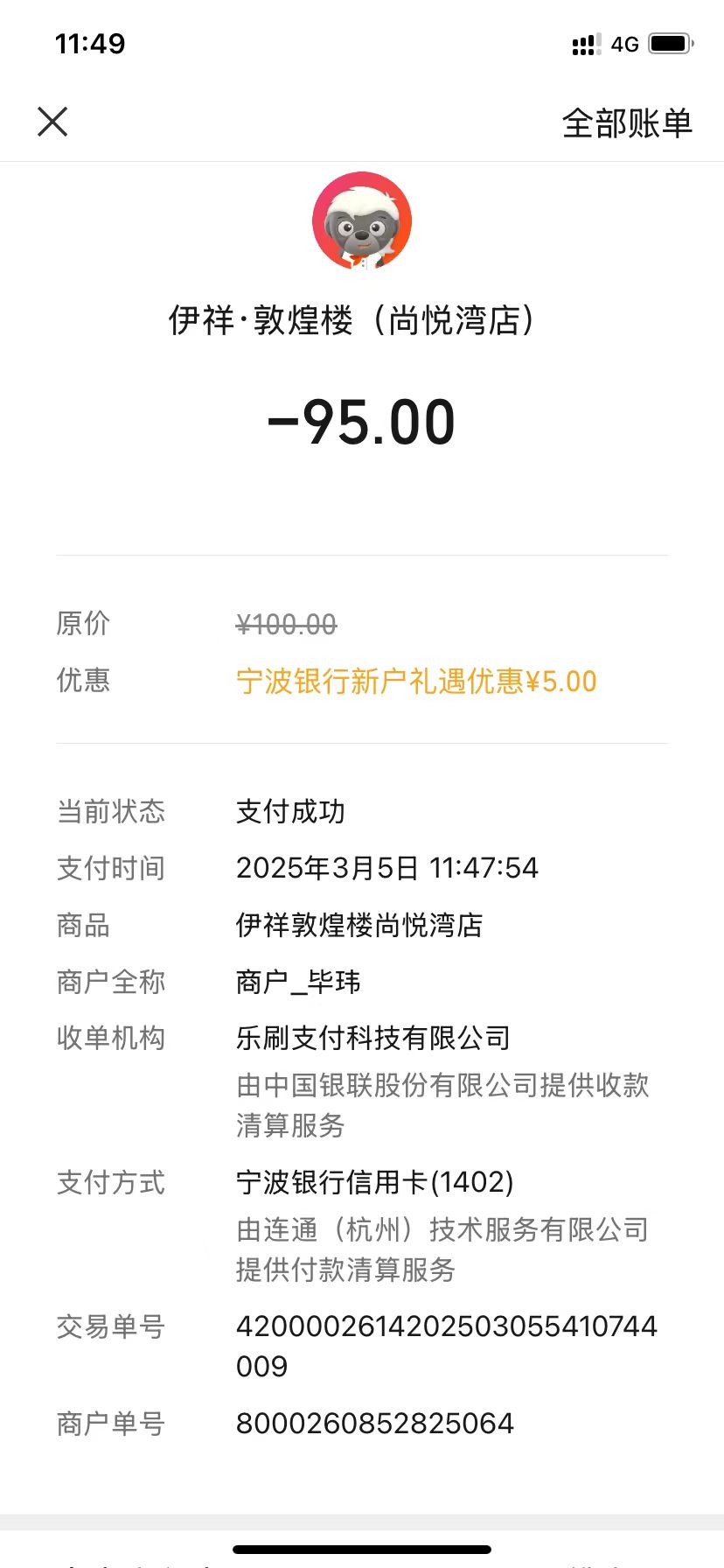Tap the 4G network indicator

(x=625, y=44)
